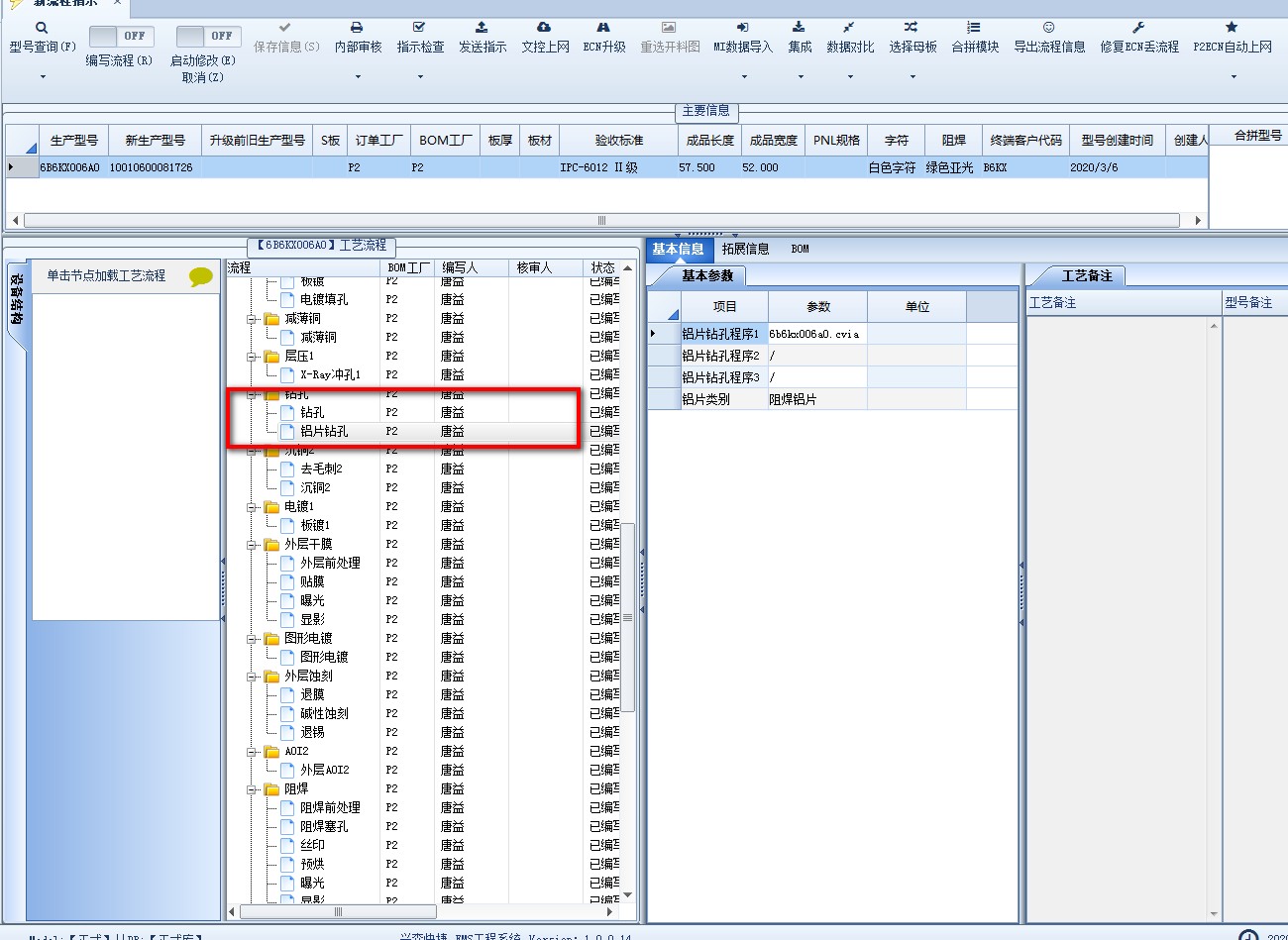The height and width of the screenshot is (940, 1288).
Task: Click the 内部审核 printer icon
Action: coord(357,28)
